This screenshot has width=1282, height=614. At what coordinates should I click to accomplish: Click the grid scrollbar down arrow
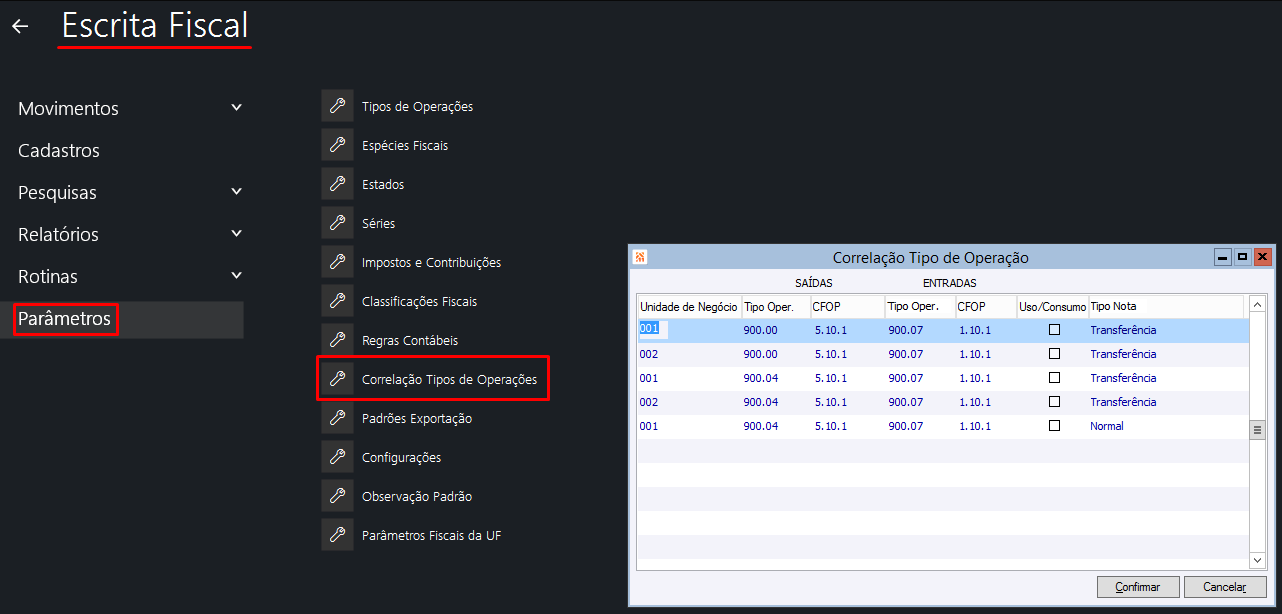pyautogui.click(x=1258, y=562)
